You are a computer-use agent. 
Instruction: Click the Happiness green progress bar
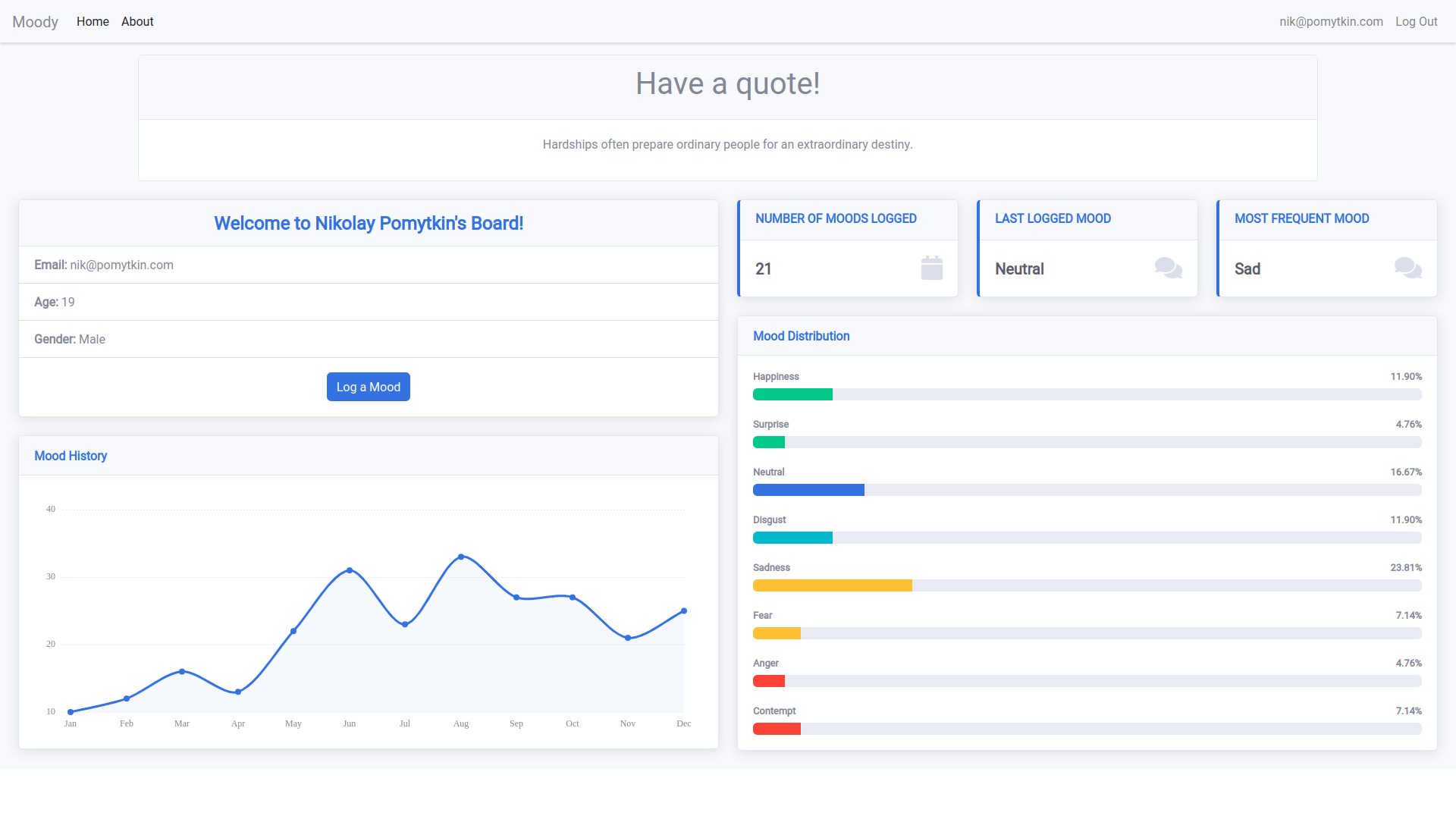(792, 394)
